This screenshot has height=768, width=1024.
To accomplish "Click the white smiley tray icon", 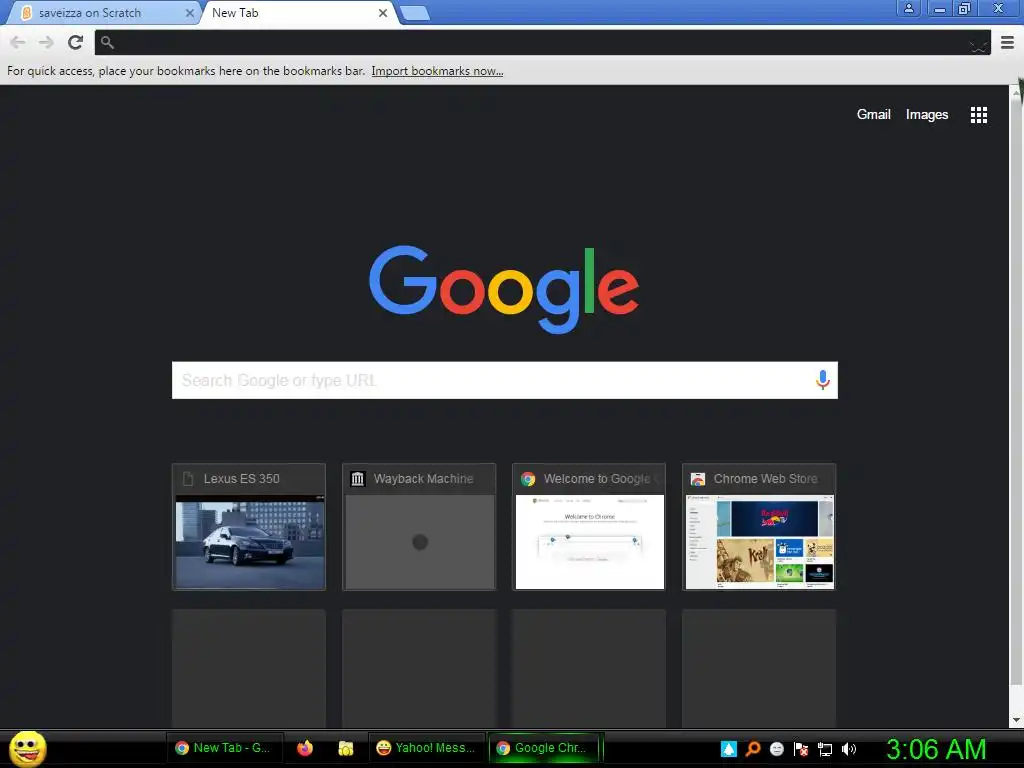I will (x=776, y=748).
